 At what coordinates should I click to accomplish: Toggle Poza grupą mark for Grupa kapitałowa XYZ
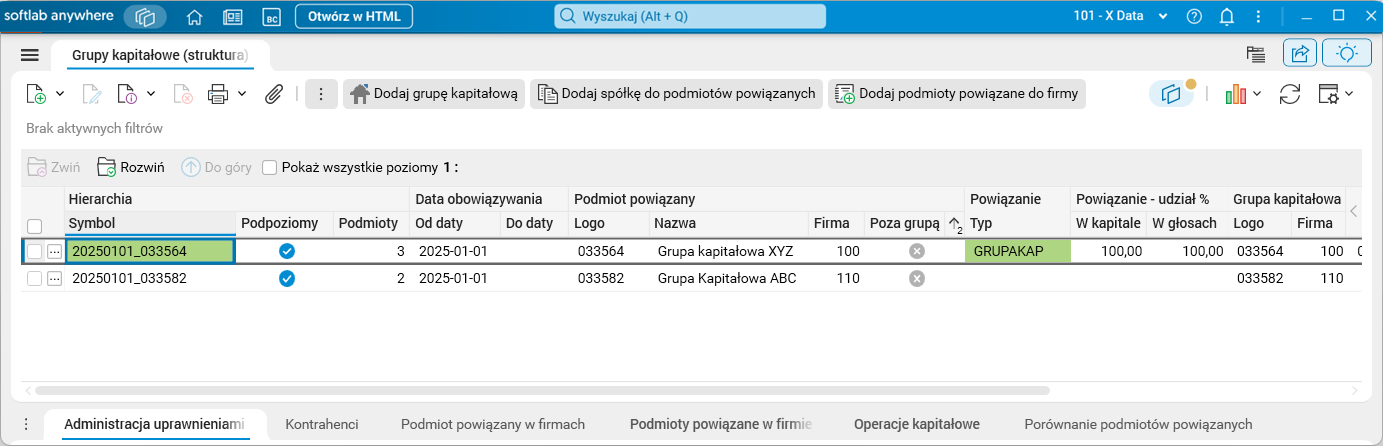tap(917, 251)
